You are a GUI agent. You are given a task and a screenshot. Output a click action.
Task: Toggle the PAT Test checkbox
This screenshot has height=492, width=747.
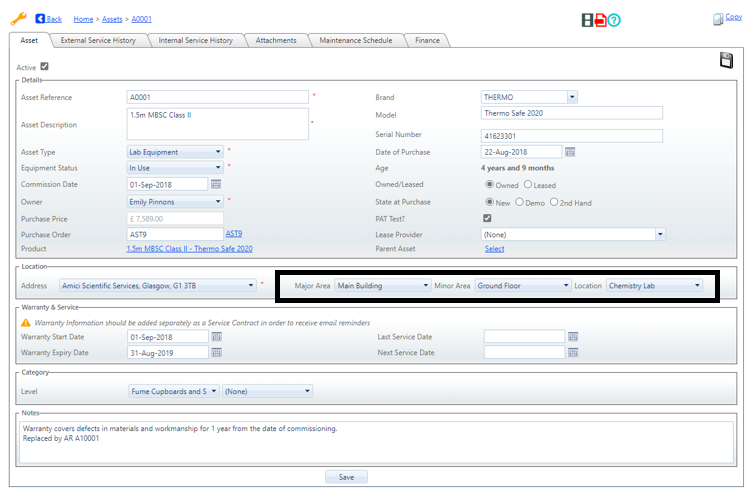pos(487,218)
